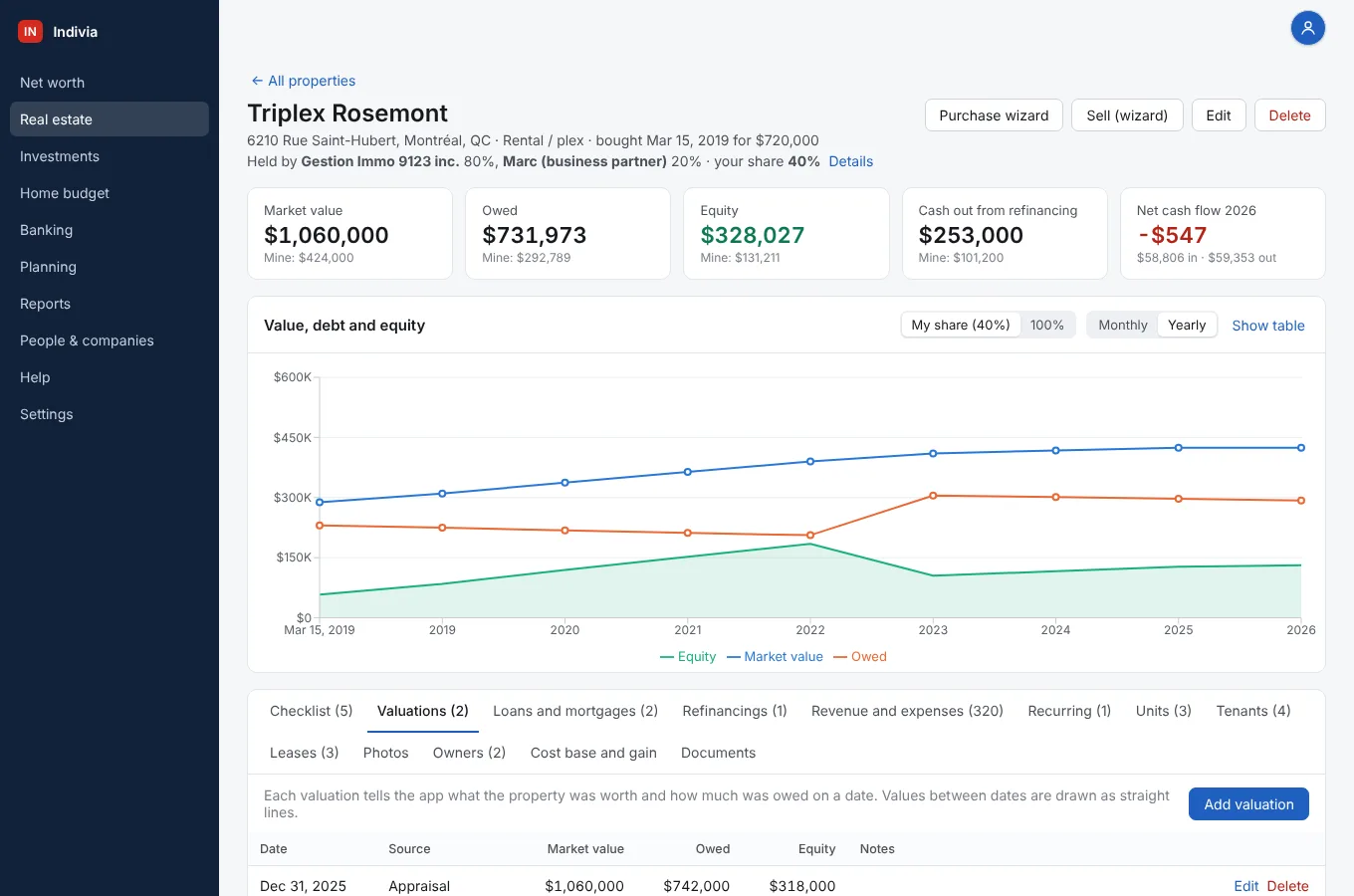Open the Checklist (5) tab
Viewport: 1354px width, 896px height.
[312, 711]
